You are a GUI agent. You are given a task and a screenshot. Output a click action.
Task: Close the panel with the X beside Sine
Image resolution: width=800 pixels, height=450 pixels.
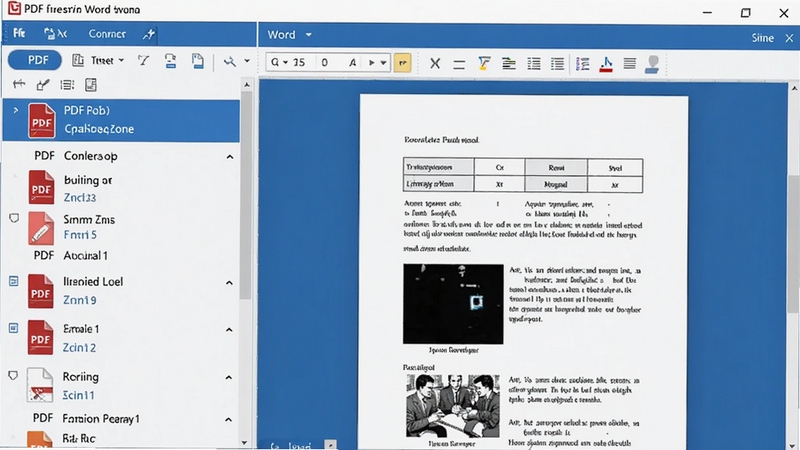[x=789, y=38]
